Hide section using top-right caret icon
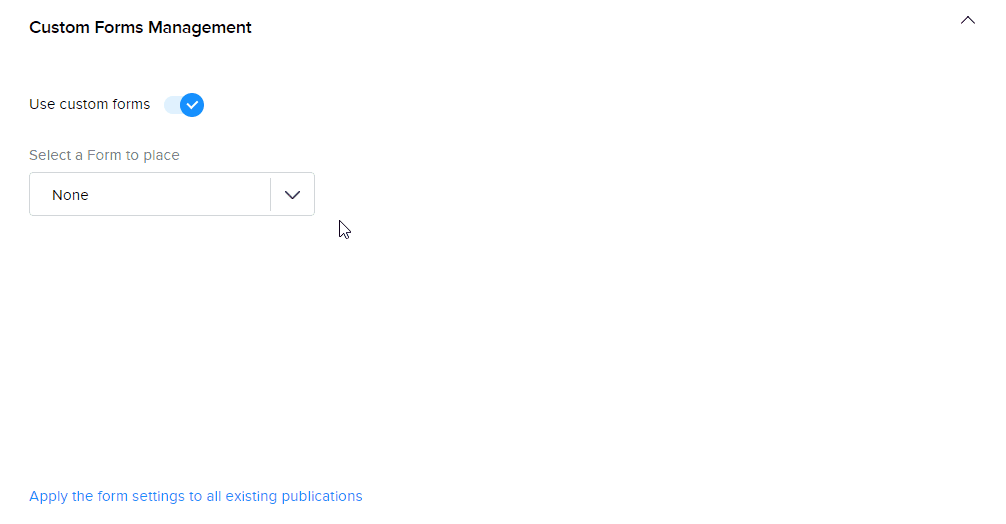 coord(967,20)
